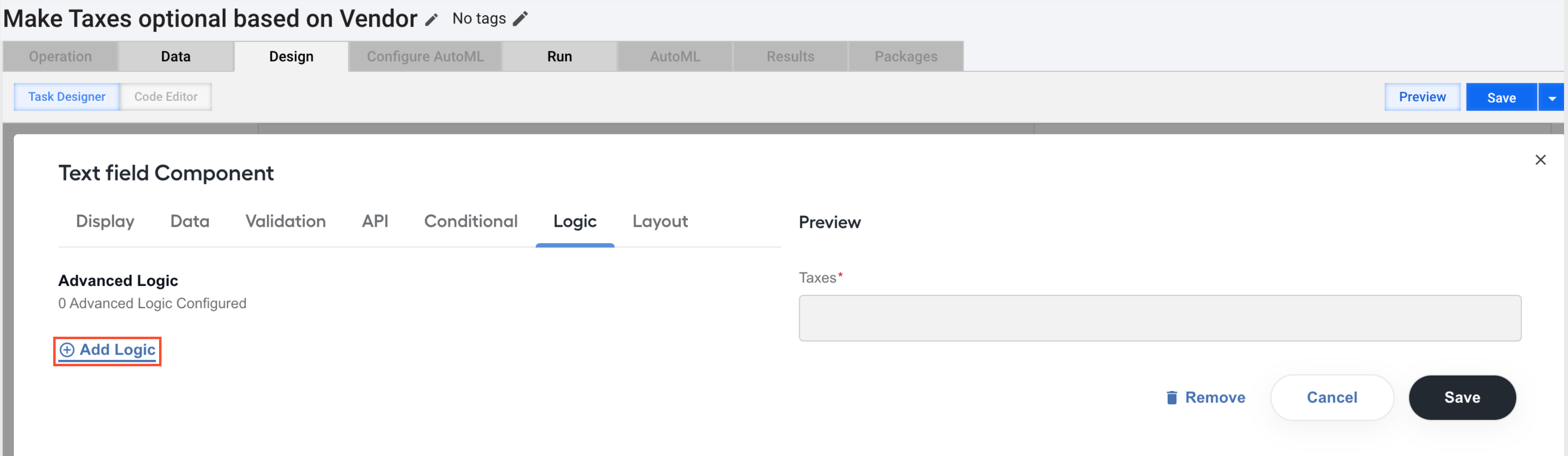This screenshot has height=456, width=1568.
Task: Open the Run tab
Action: point(559,57)
